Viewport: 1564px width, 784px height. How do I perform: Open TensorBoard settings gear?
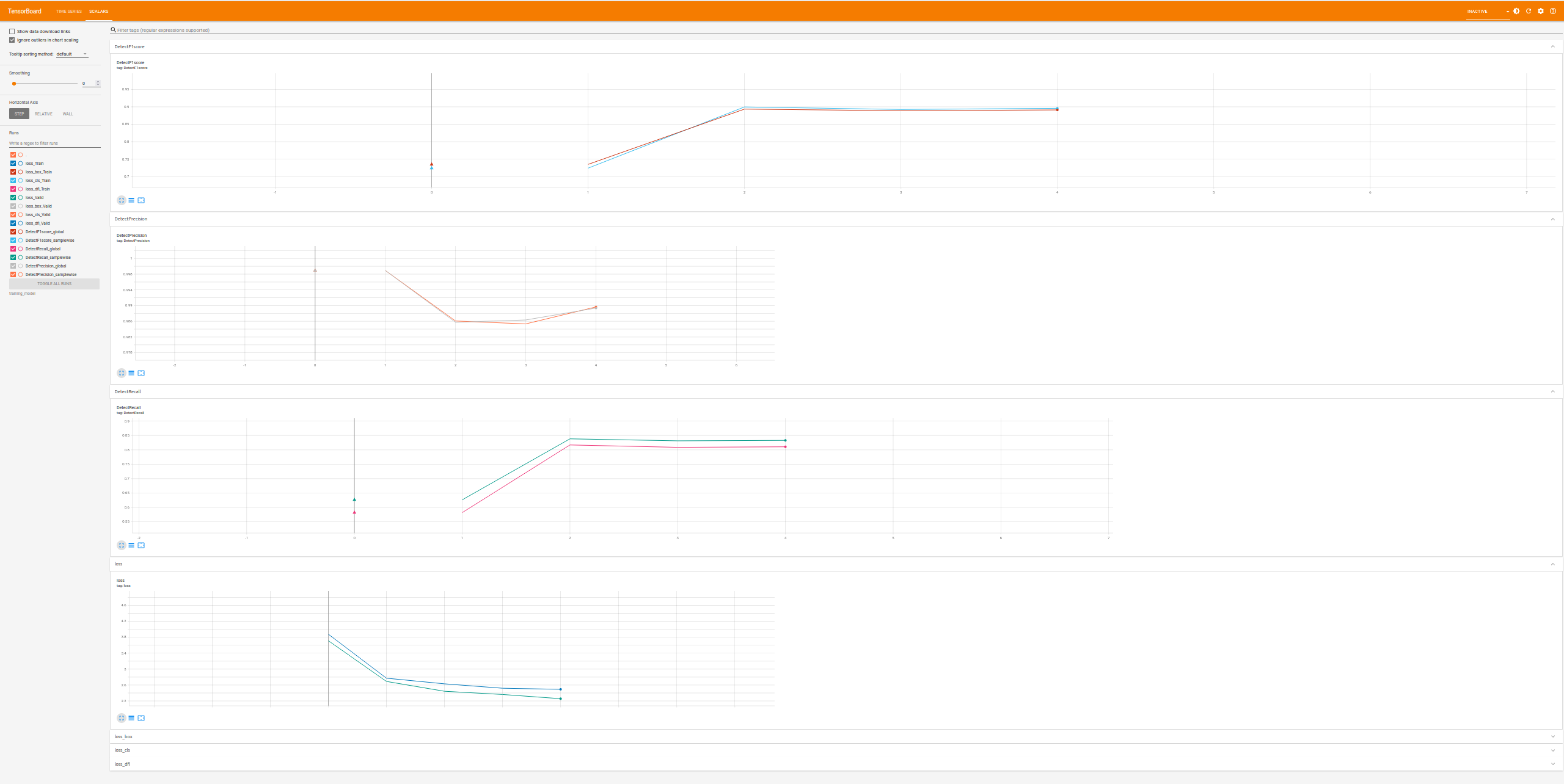point(1541,11)
